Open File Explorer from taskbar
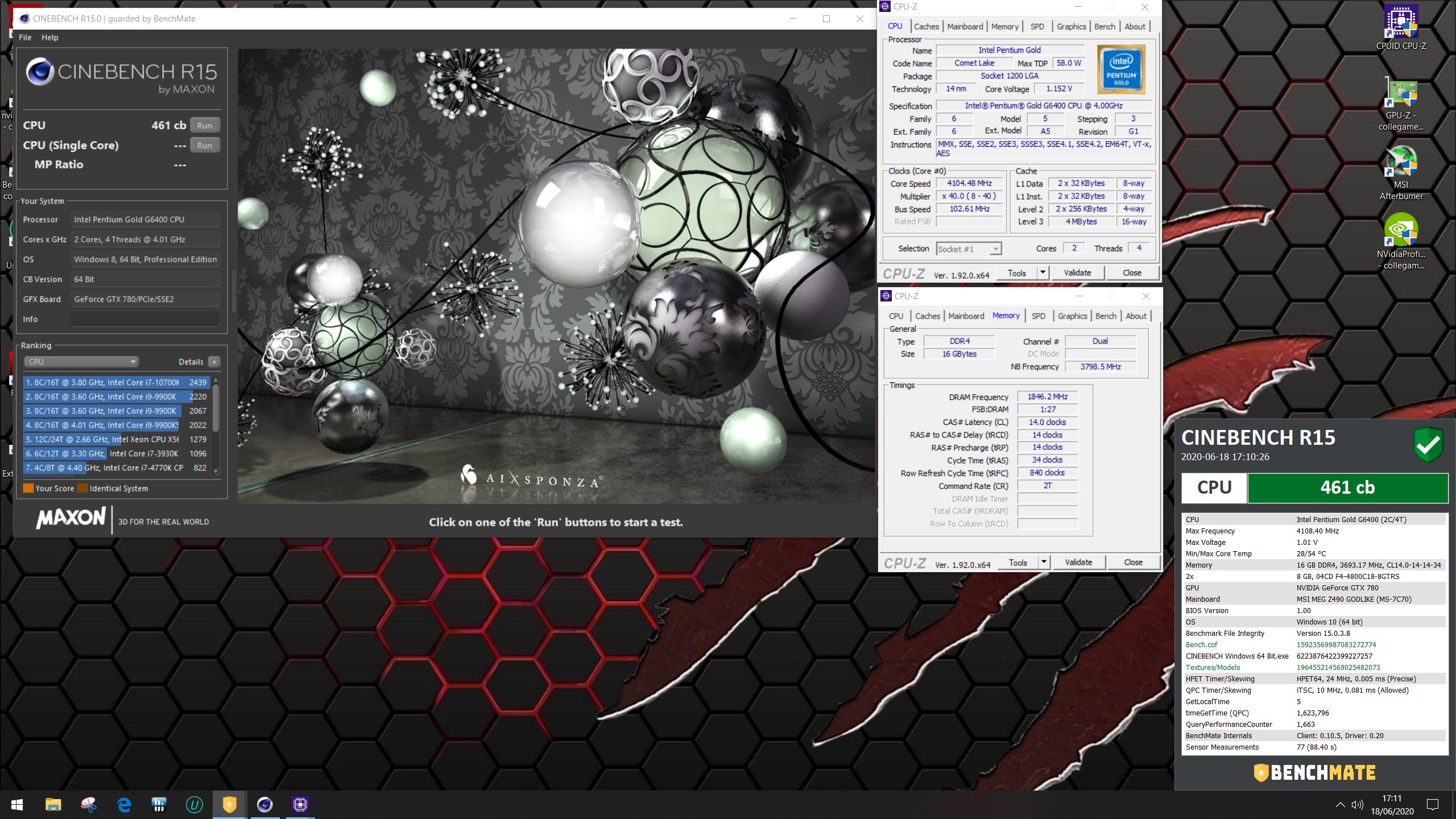This screenshot has height=819, width=1456. [53, 805]
